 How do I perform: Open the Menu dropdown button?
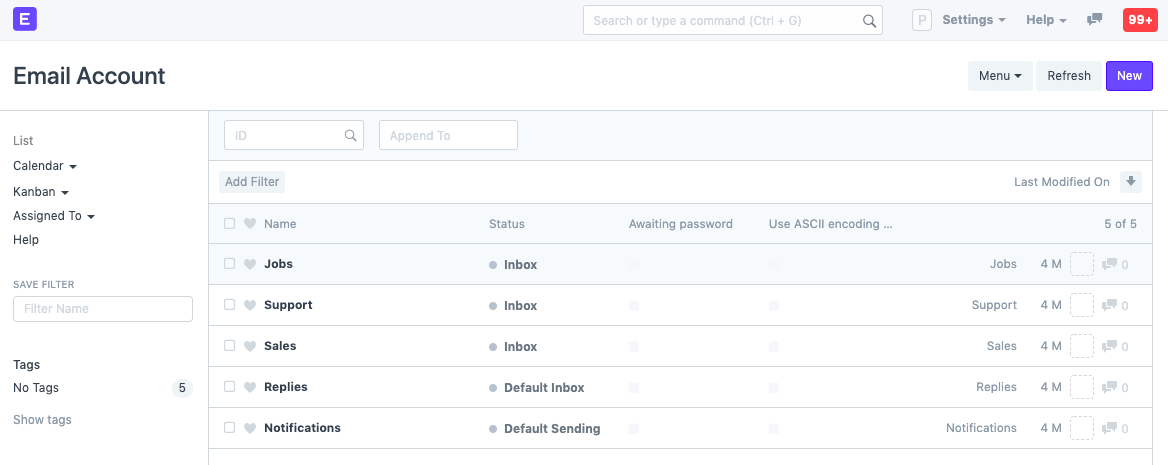click(999, 76)
